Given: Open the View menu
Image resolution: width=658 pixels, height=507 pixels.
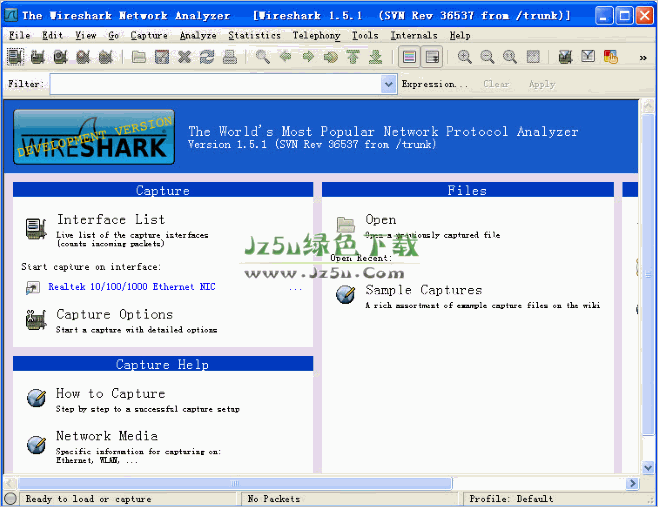Looking at the screenshot, I should click(x=86, y=35).
